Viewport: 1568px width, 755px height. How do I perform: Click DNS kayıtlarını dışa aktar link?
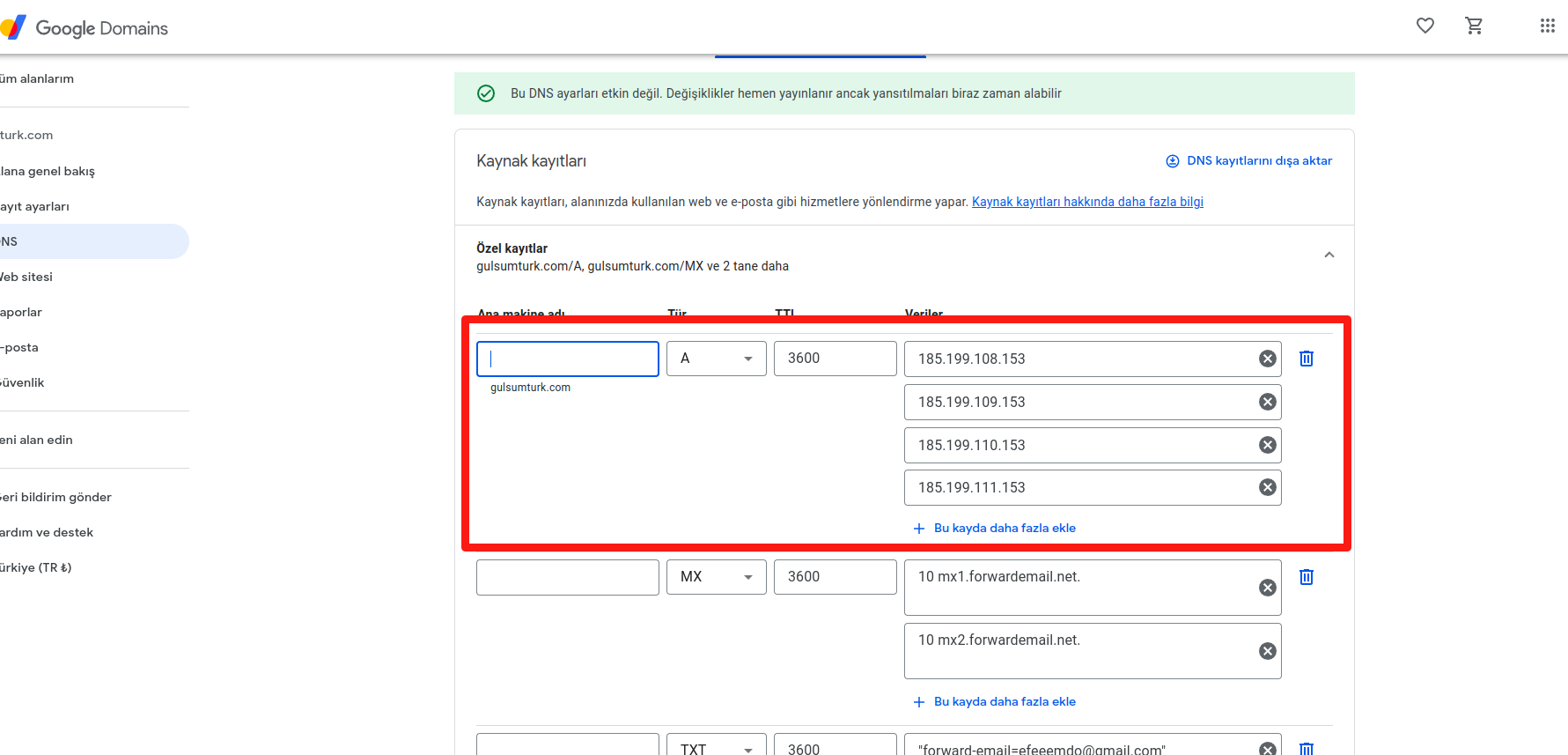pyautogui.click(x=1259, y=160)
